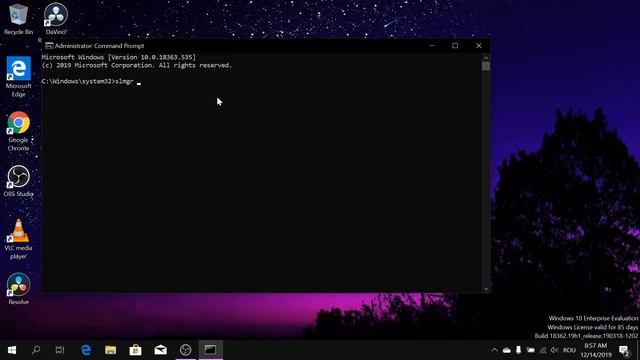The width and height of the screenshot is (640, 360).
Task: Switch the ROU input language indicator
Action: [569, 350]
